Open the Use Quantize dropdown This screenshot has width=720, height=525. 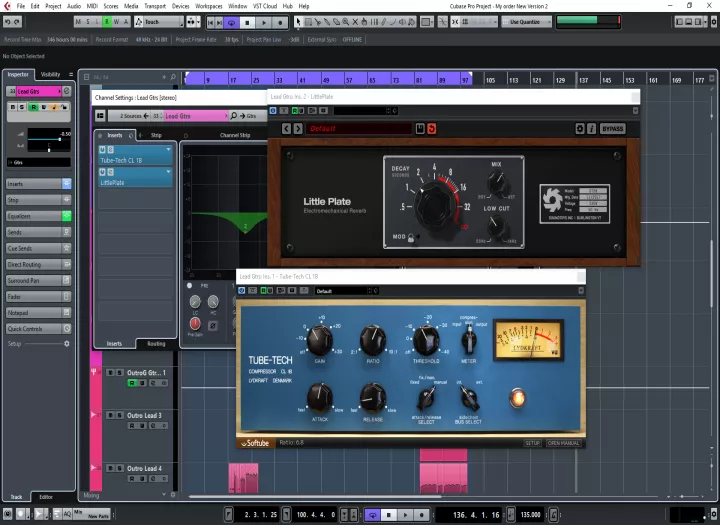tap(527, 22)
